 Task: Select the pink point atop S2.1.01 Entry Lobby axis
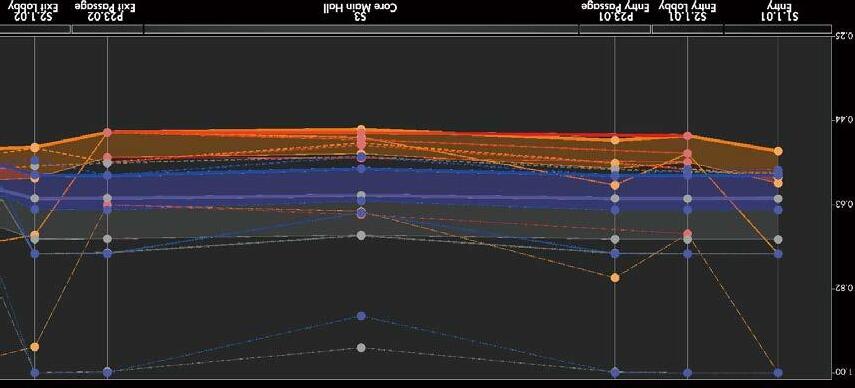(x=688, y=135)
